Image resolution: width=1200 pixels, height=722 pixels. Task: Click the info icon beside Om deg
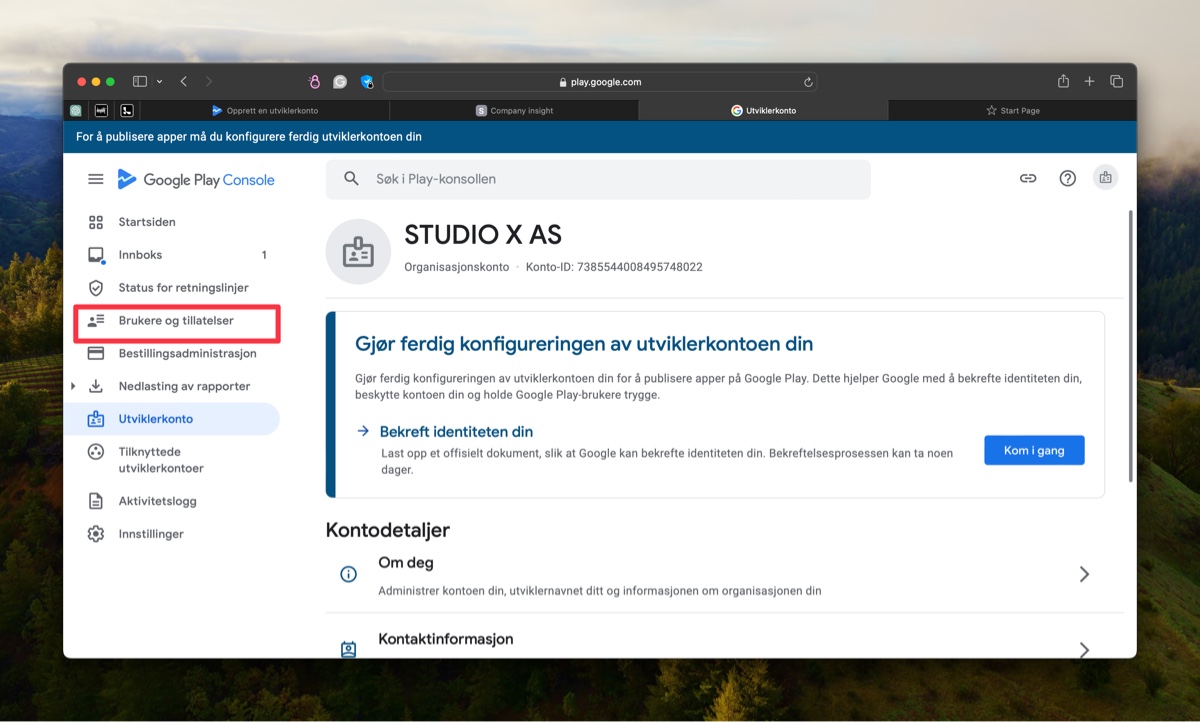(348, 574)
